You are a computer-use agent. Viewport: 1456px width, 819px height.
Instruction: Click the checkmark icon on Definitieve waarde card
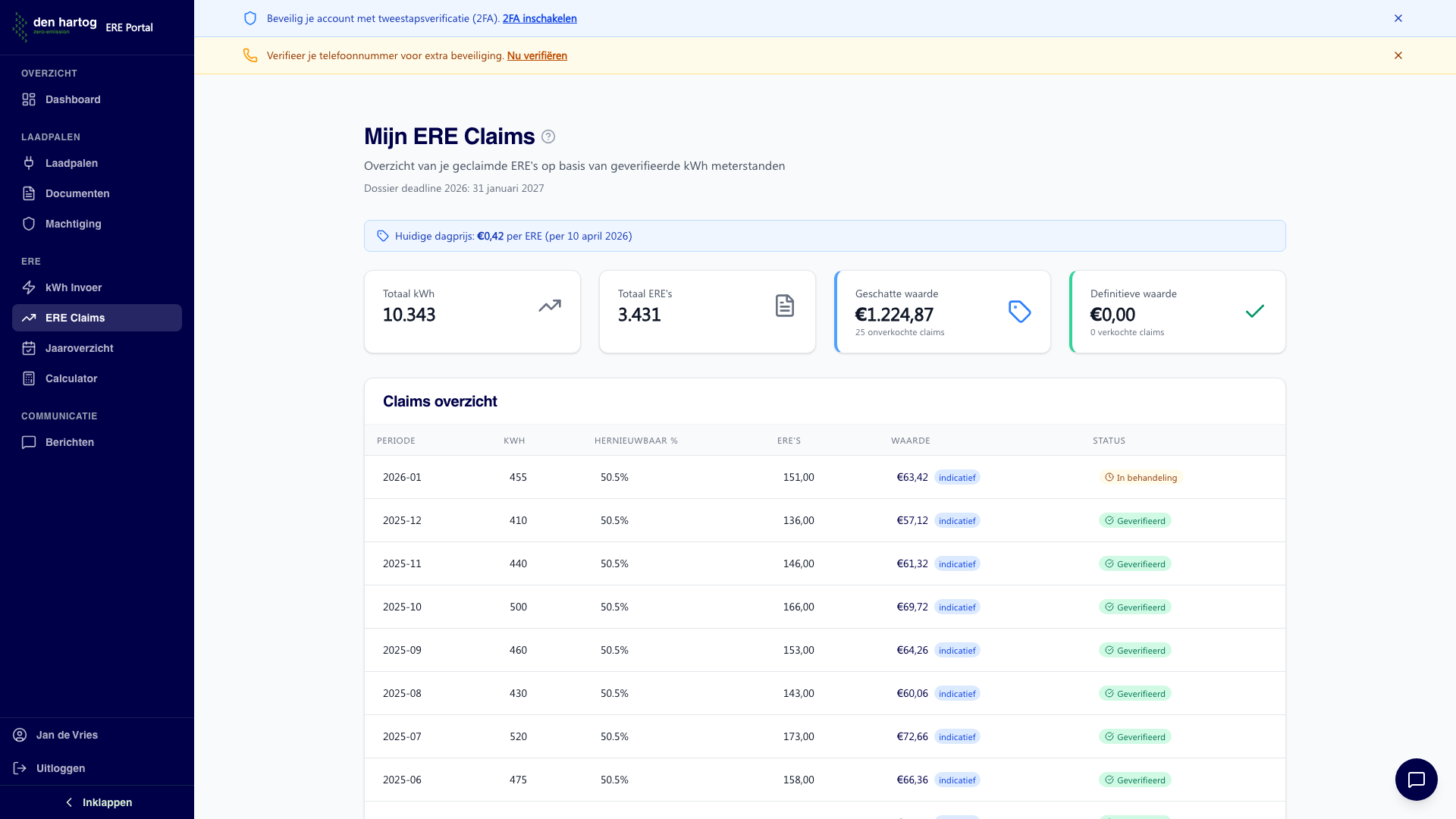[1255, 312]
